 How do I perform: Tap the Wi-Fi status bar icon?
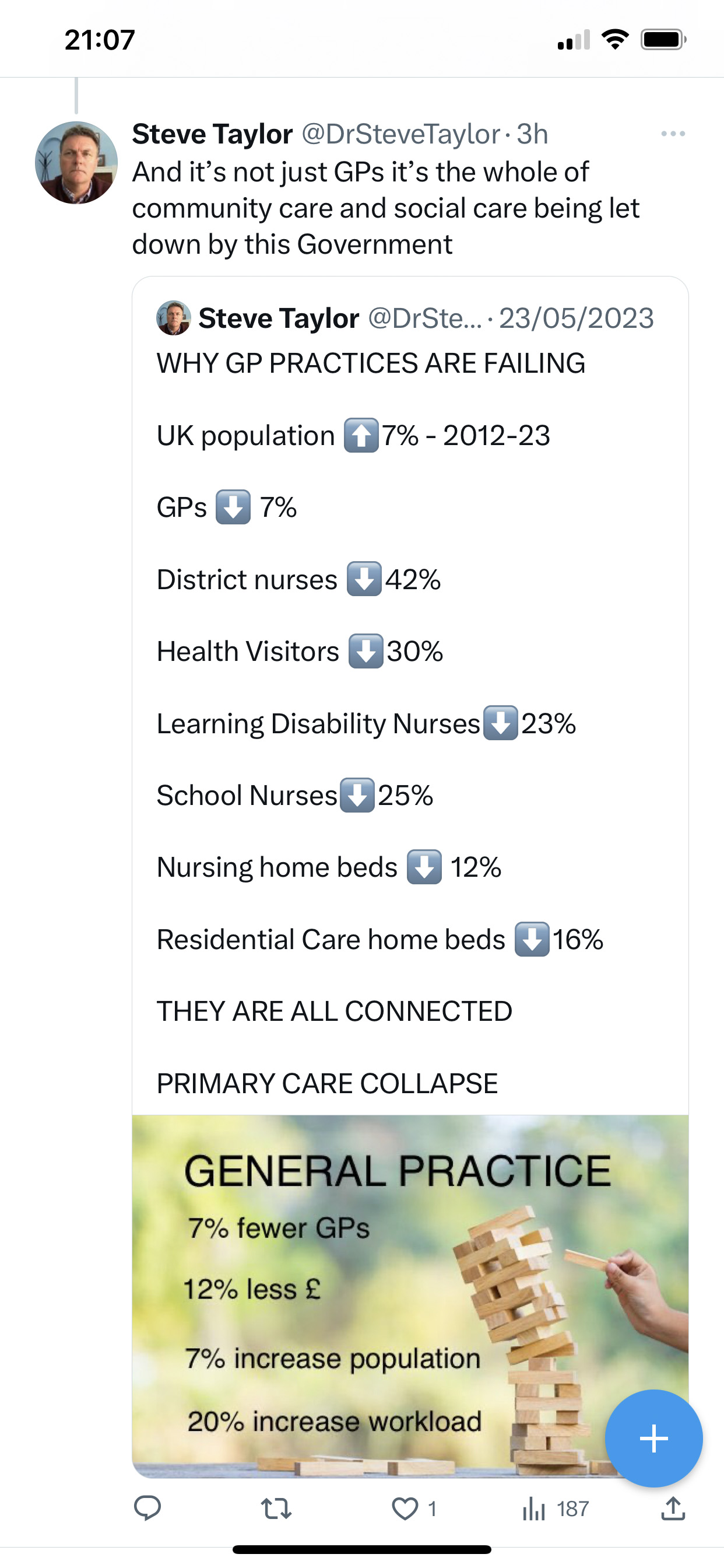click(x=615, y=40)
